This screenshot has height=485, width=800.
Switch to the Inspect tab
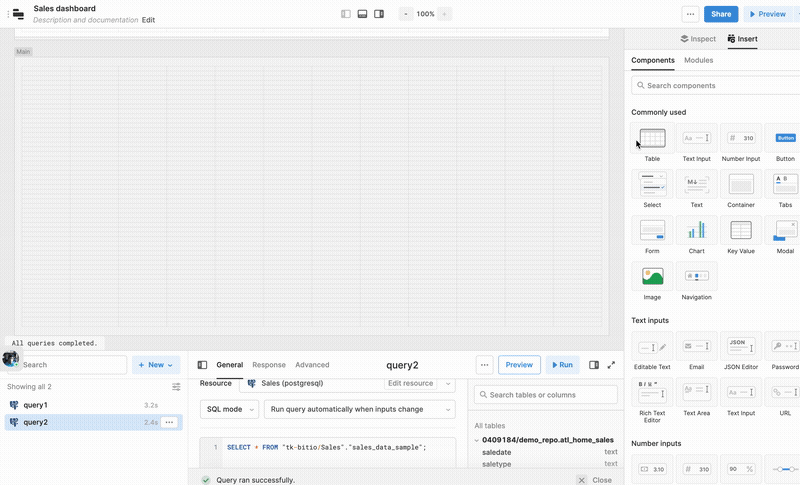point(698,39)
